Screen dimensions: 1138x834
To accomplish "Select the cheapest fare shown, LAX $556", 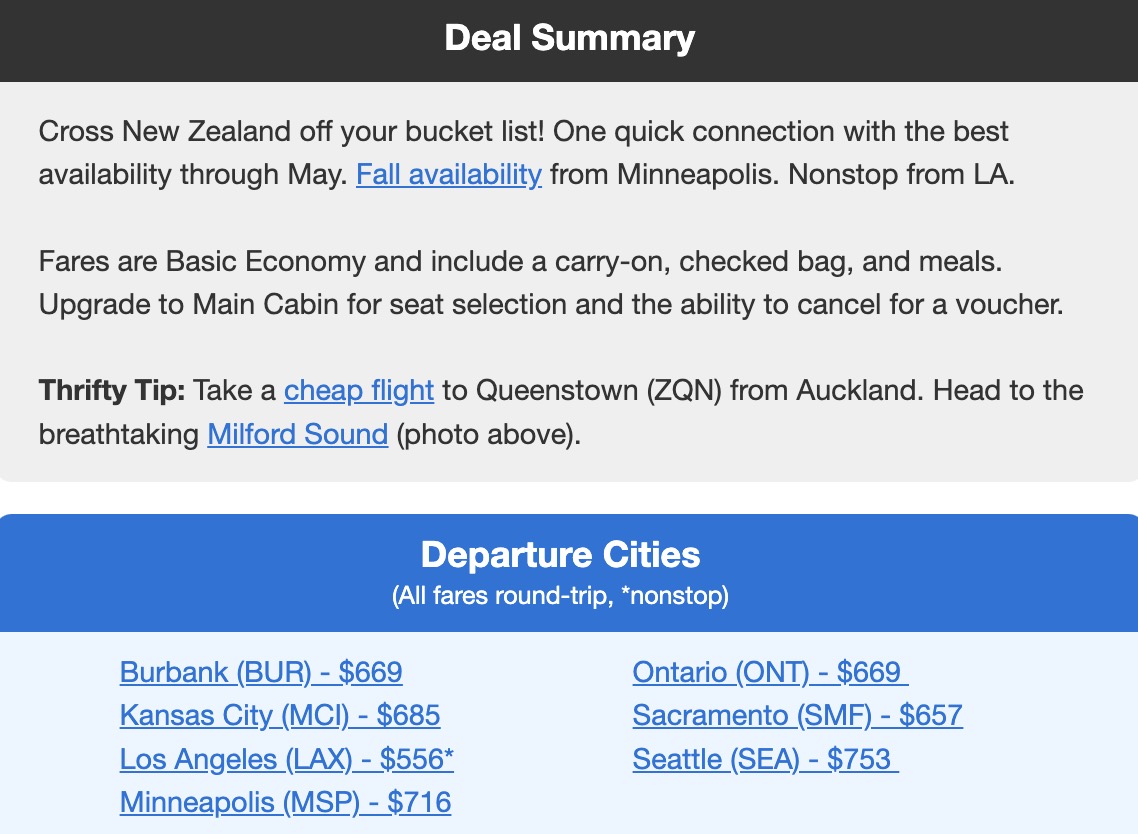I will (286, 759).
